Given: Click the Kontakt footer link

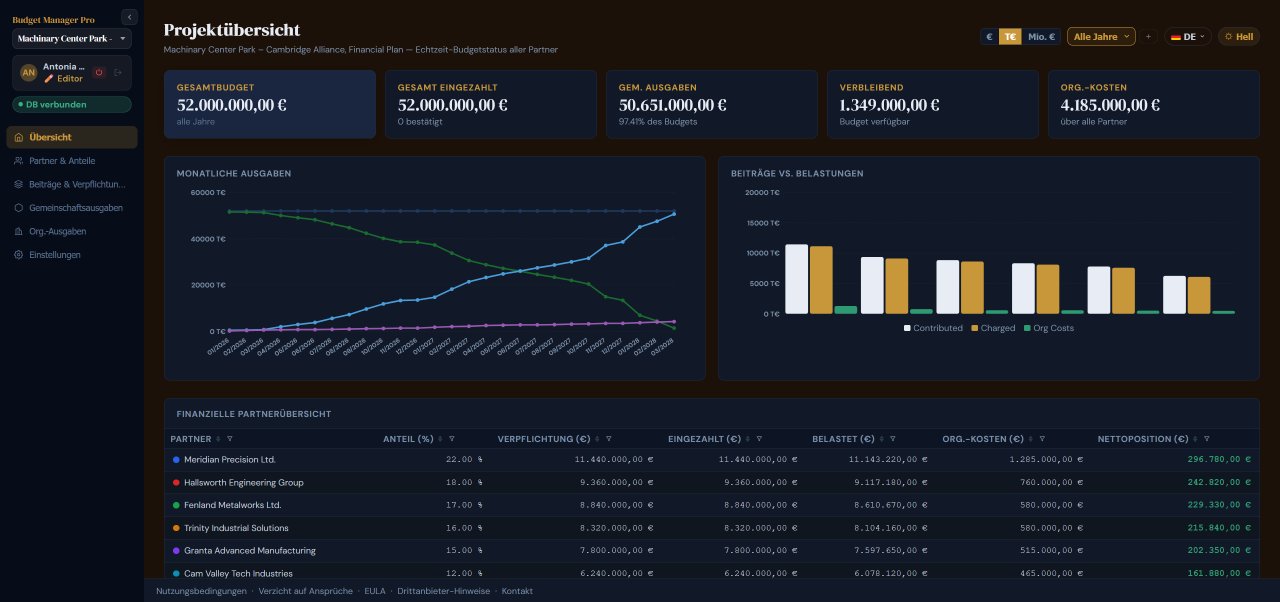Looking at the screenshot, I should (517, 591).
